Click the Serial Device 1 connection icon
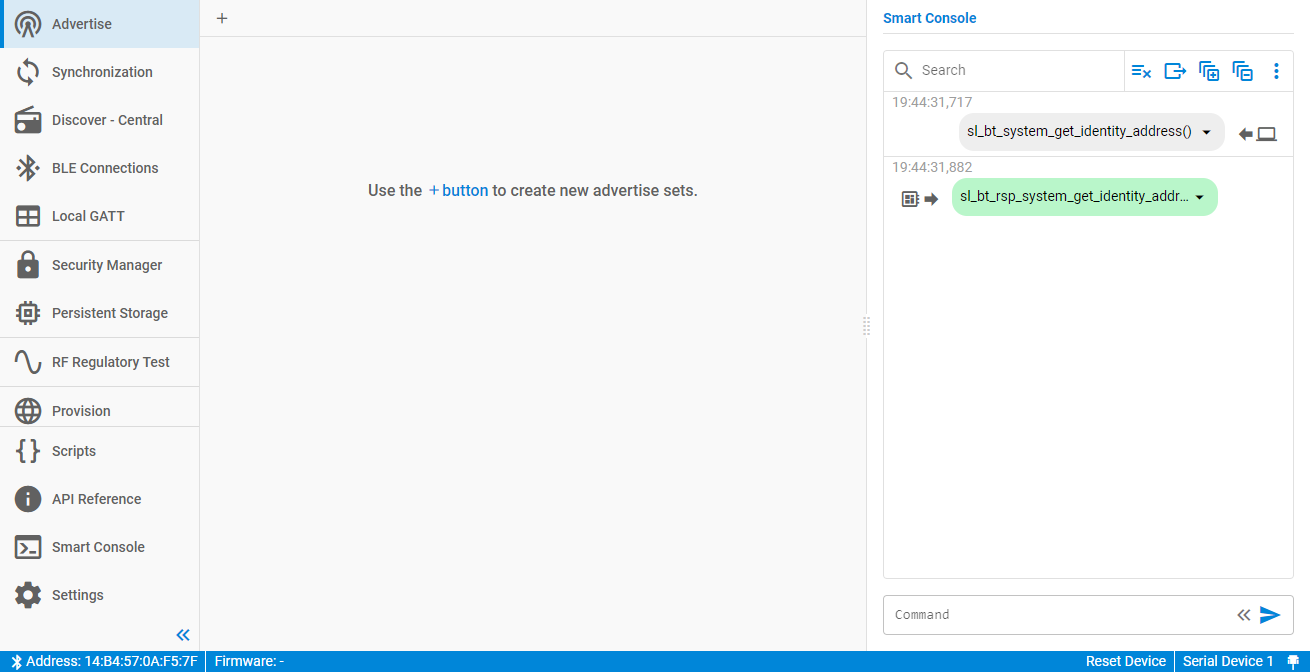The width and height of the screenshot is (1310, 672). coord(1292,661)
